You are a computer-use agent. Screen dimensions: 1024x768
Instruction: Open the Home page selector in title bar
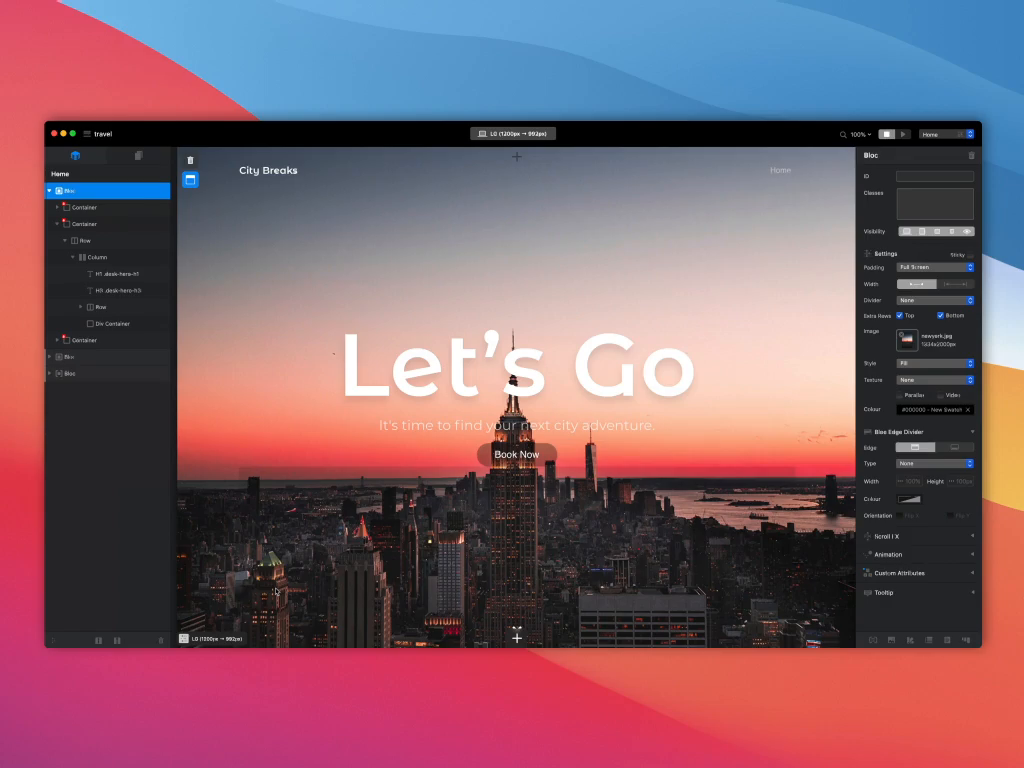pyautogui.click(x=946, y=134)
